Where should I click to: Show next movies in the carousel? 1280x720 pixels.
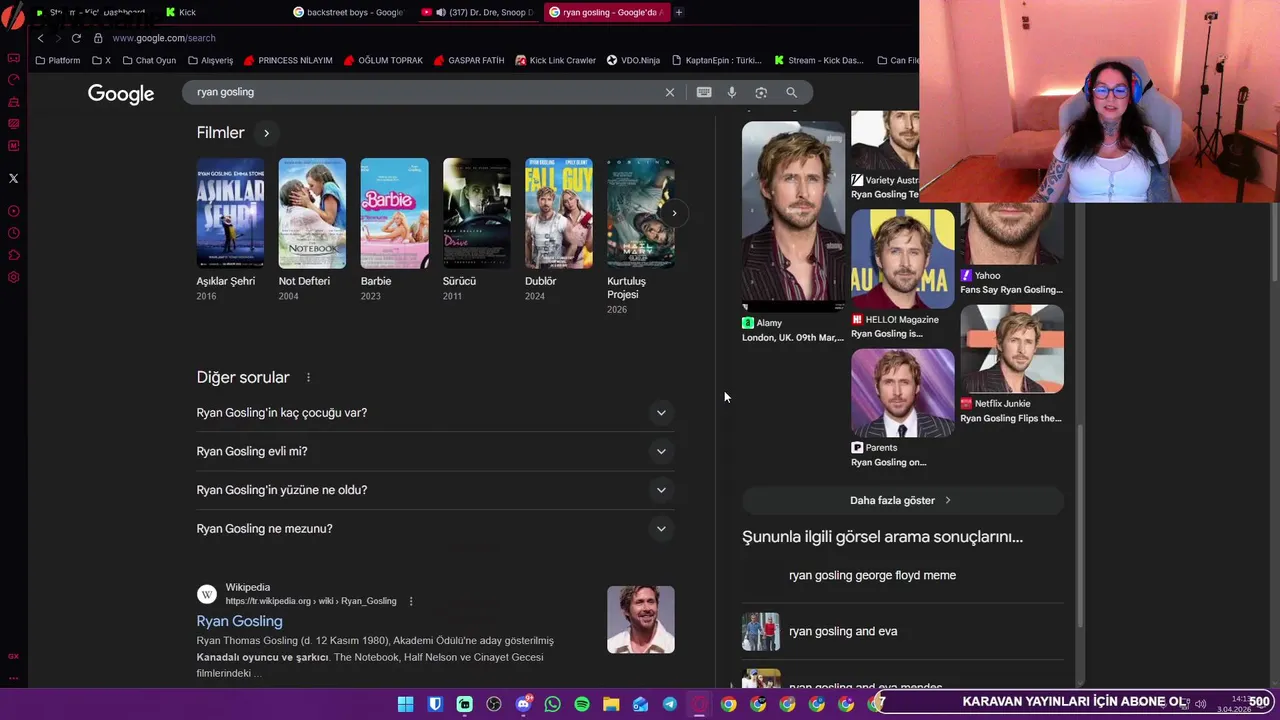(x=674, y=213)
